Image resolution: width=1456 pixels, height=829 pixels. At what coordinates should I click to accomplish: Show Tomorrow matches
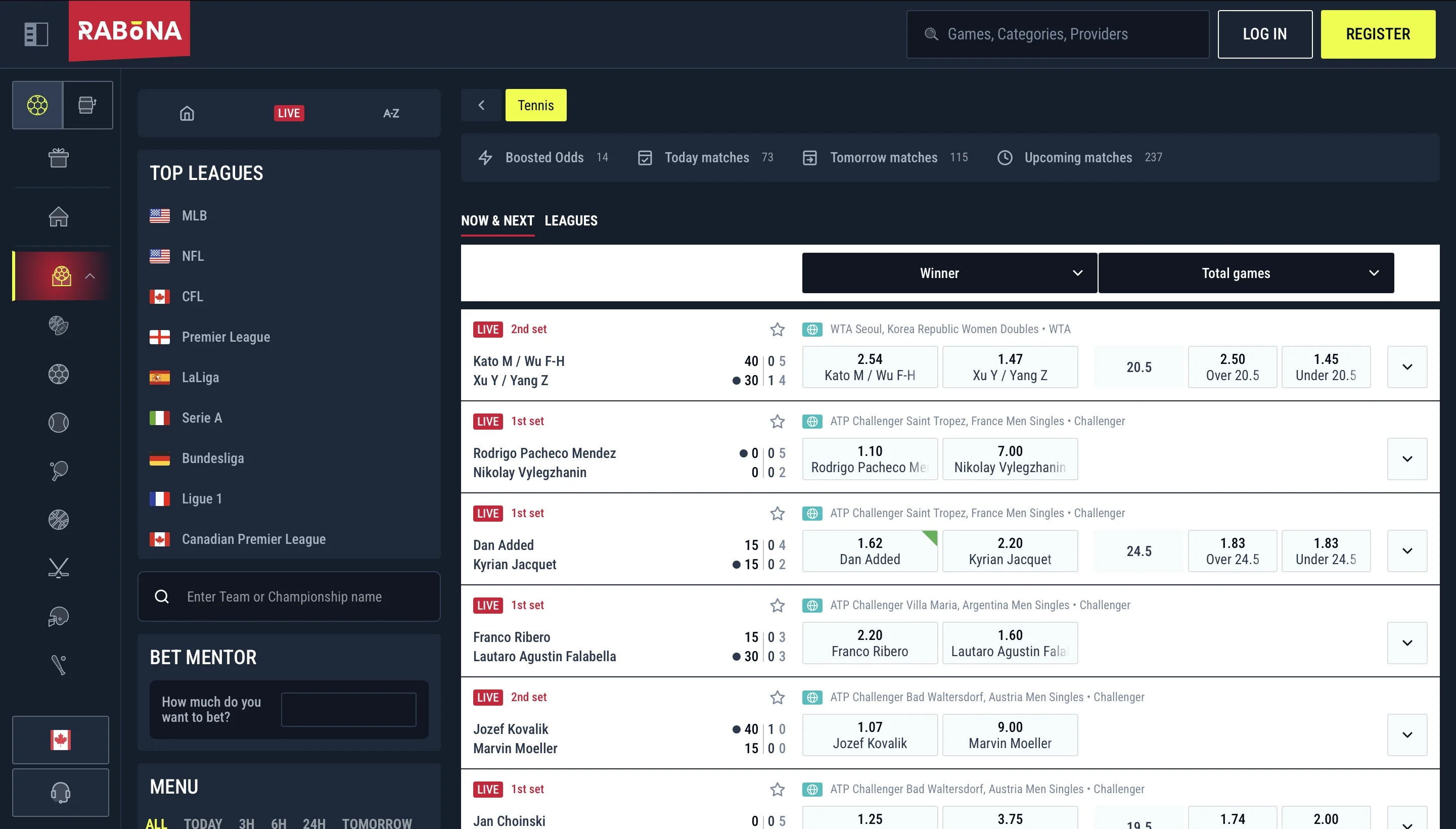pyautogui.click(x=884, y=158)
